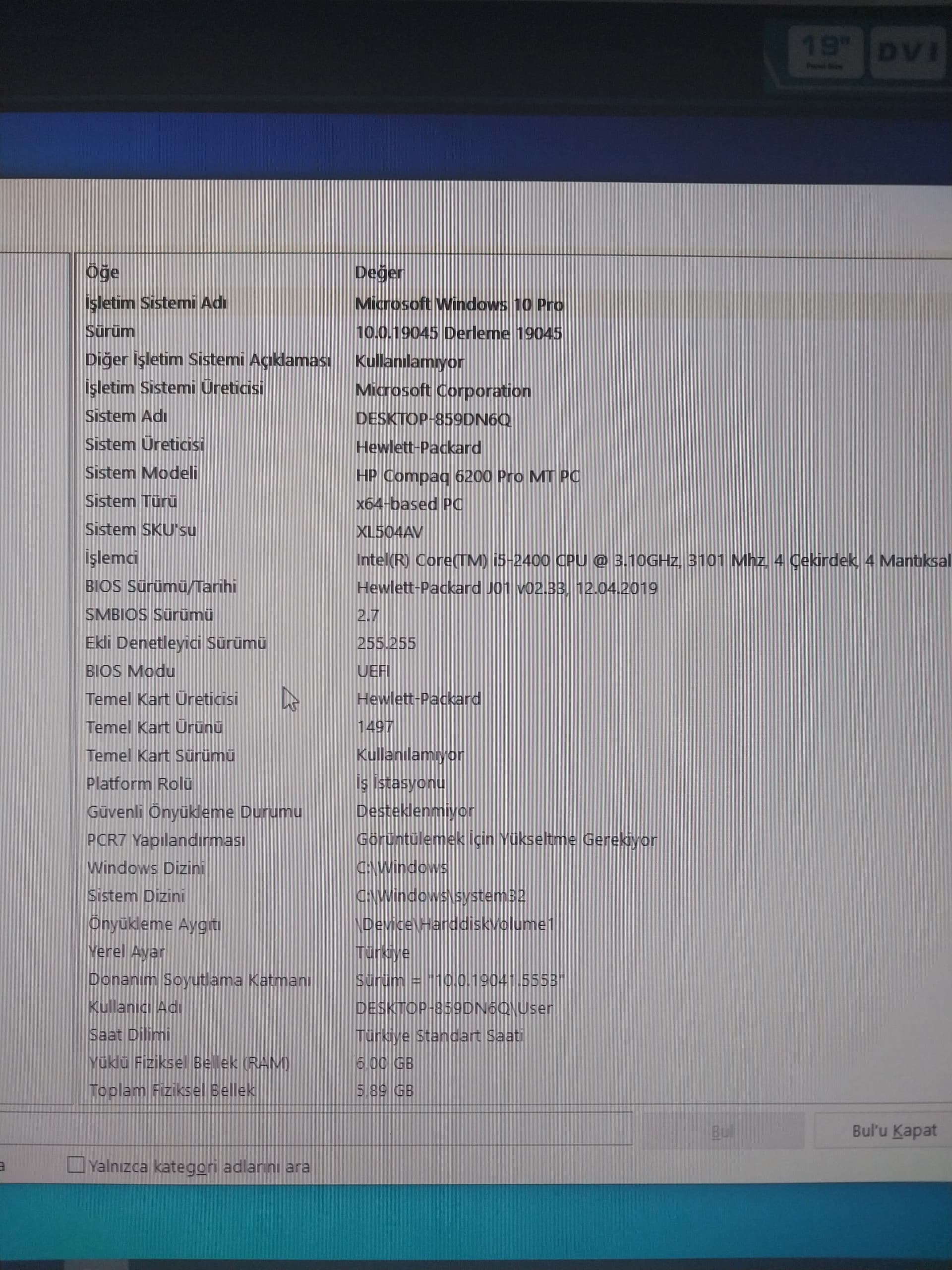Select the 'BIOS Modu' row
952x1270 pixels.
[130, 671]
